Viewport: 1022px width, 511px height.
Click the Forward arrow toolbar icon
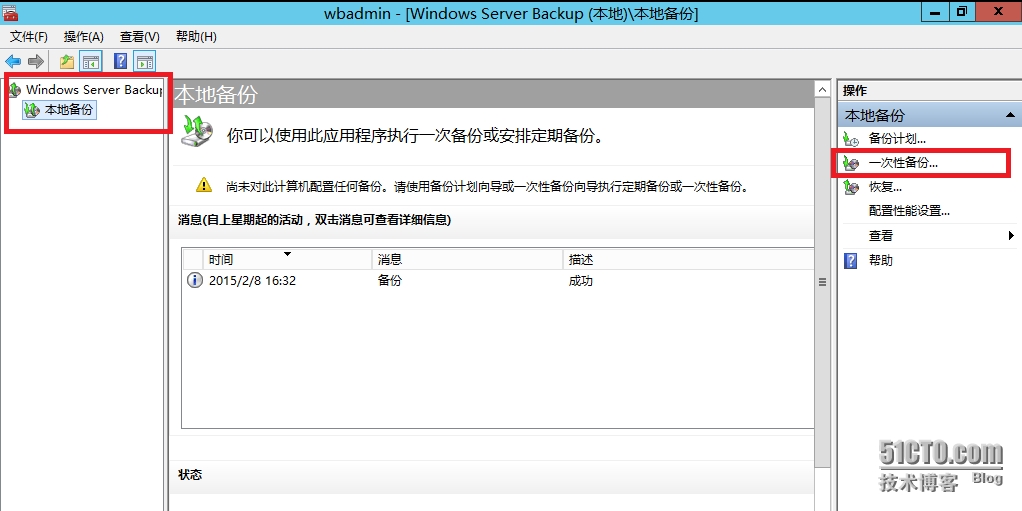tap(36, 62)
